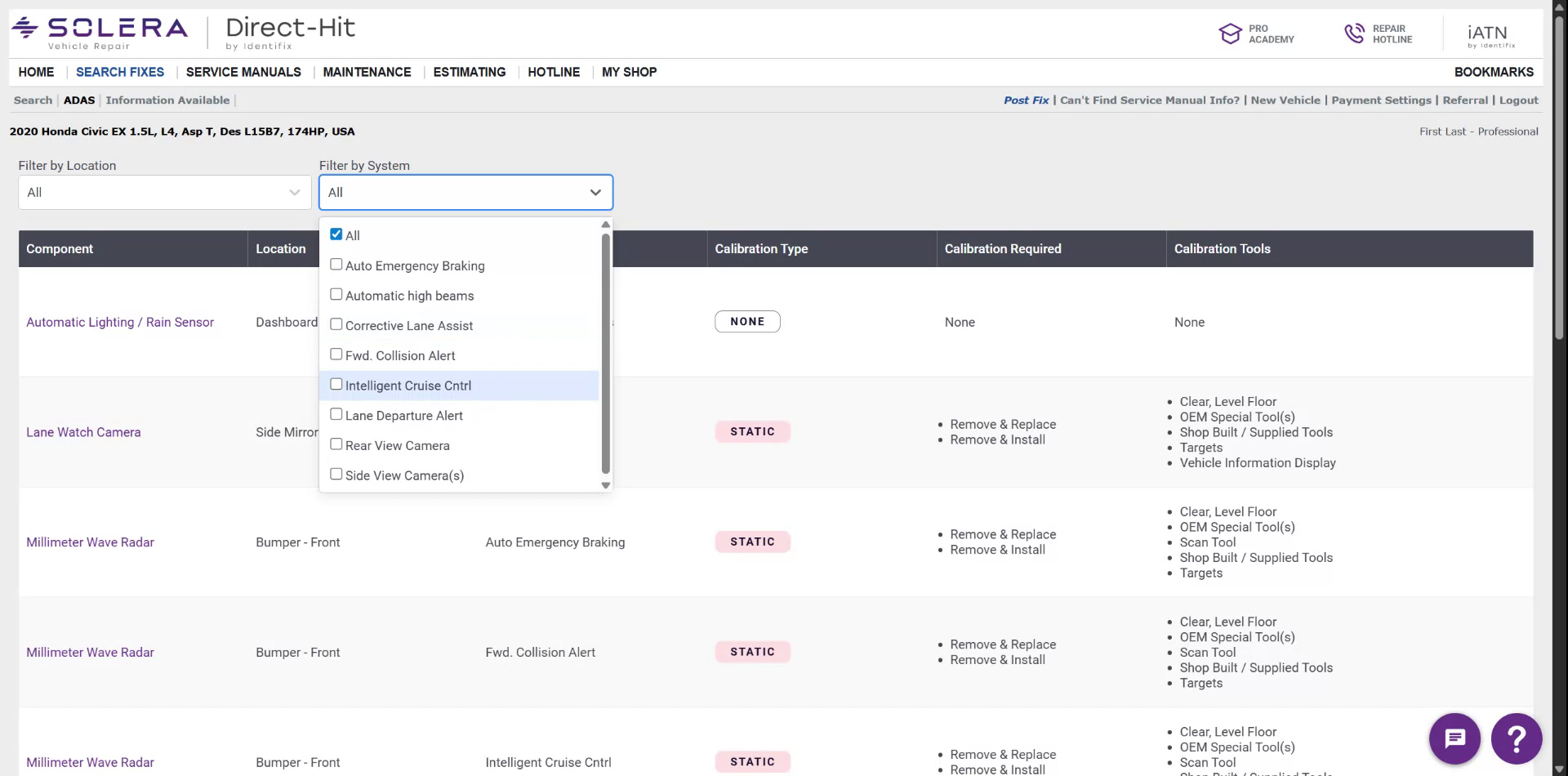Open Lane Watch Camera details
Image resolution: width=1568 pixels, height=776 pixels.
pos(83,431)
